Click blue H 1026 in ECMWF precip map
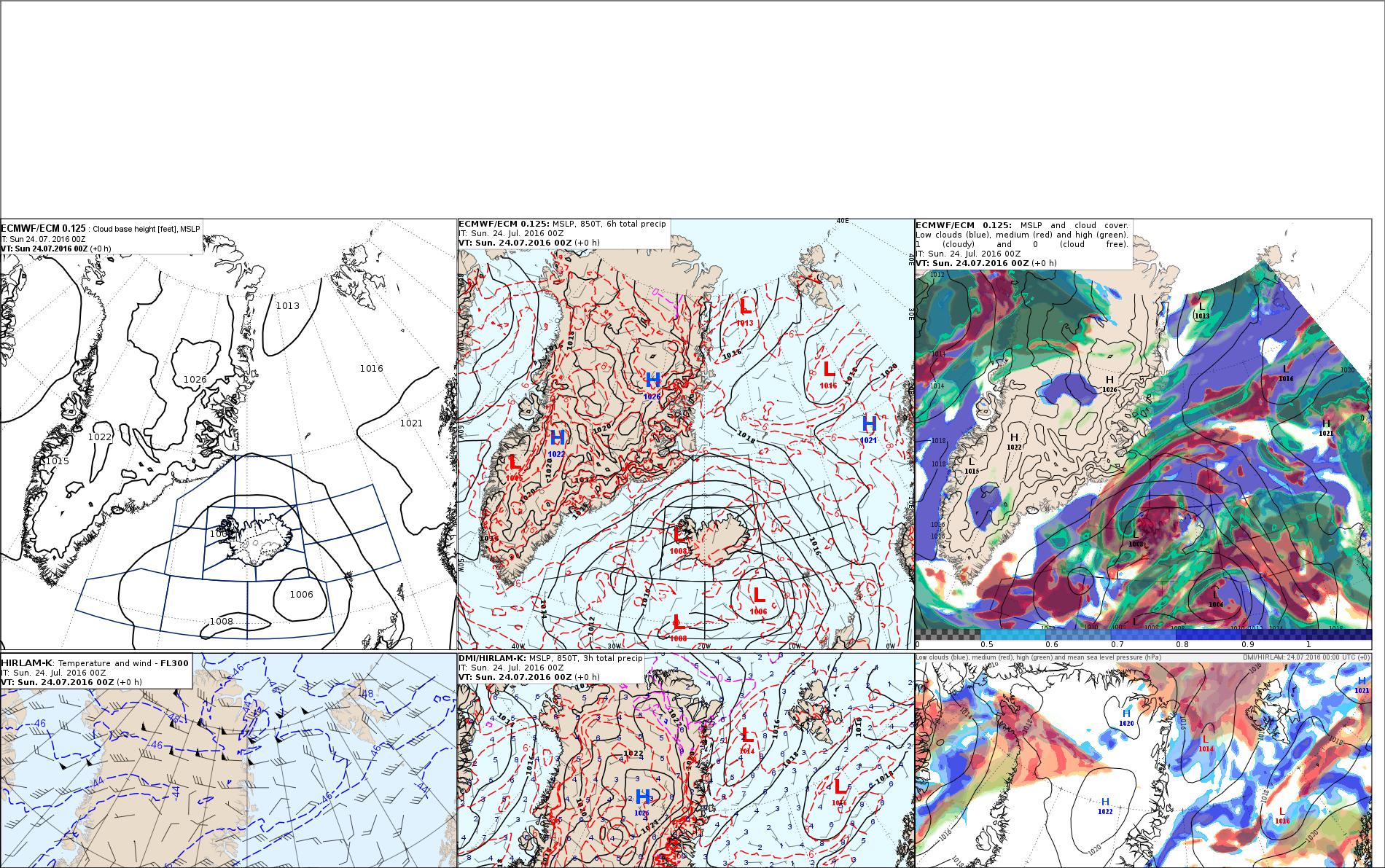1385x868 pixels. pyautogui.click(x=652, y=384)
